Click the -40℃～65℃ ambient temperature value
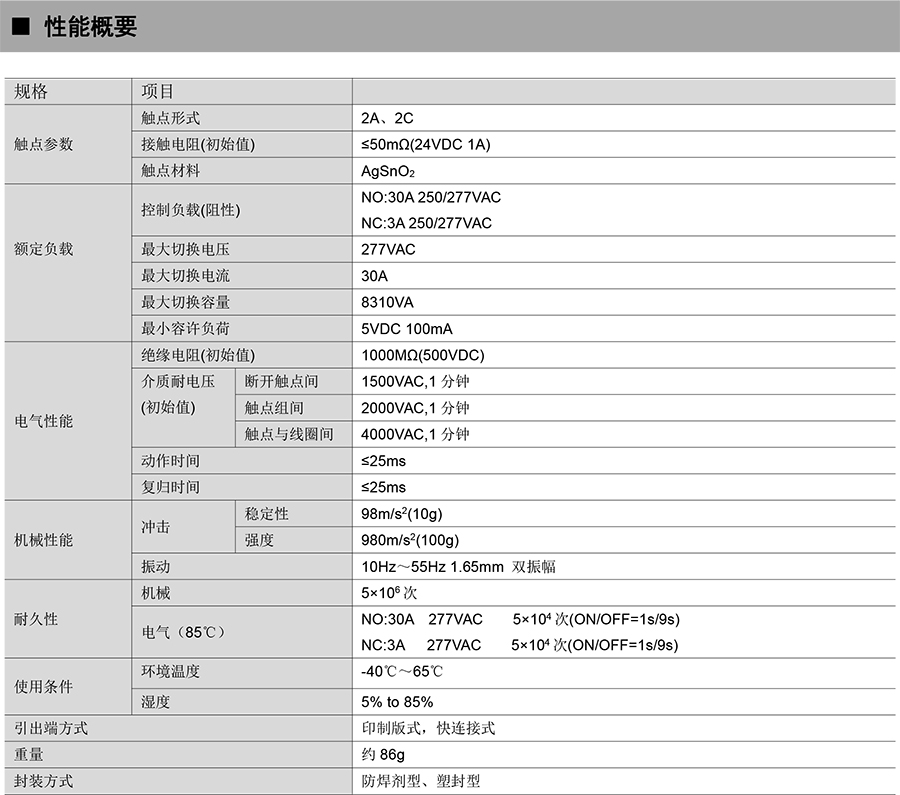 click(x=402, y=671)
